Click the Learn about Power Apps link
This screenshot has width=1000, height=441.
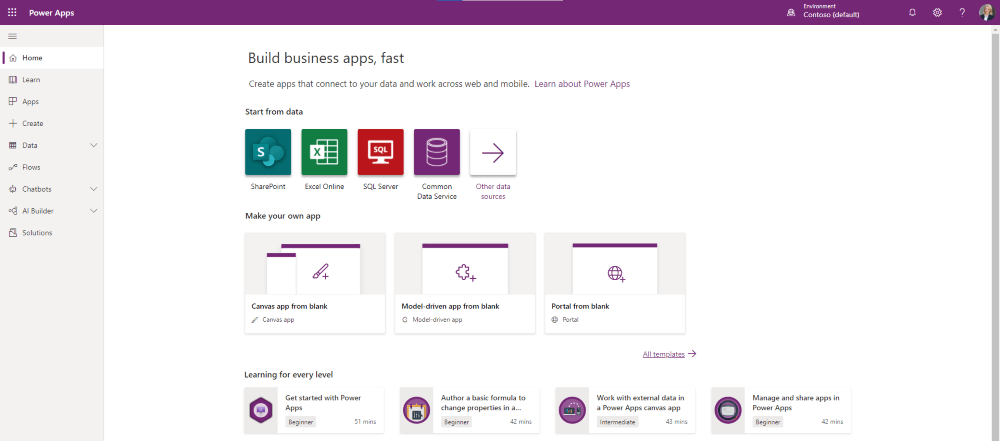(x=582, y=84)
